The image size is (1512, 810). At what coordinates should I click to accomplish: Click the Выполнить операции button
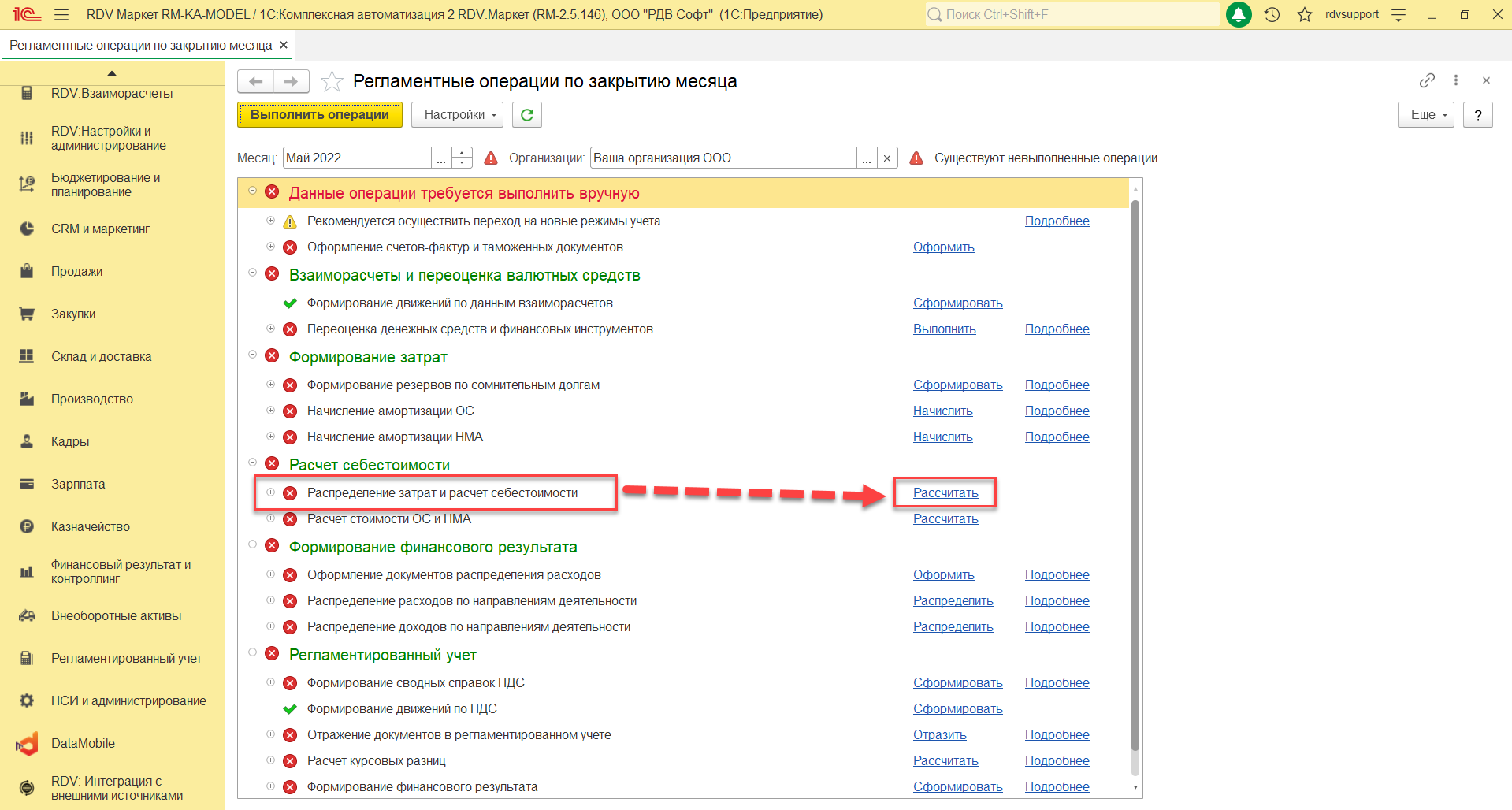319,115
